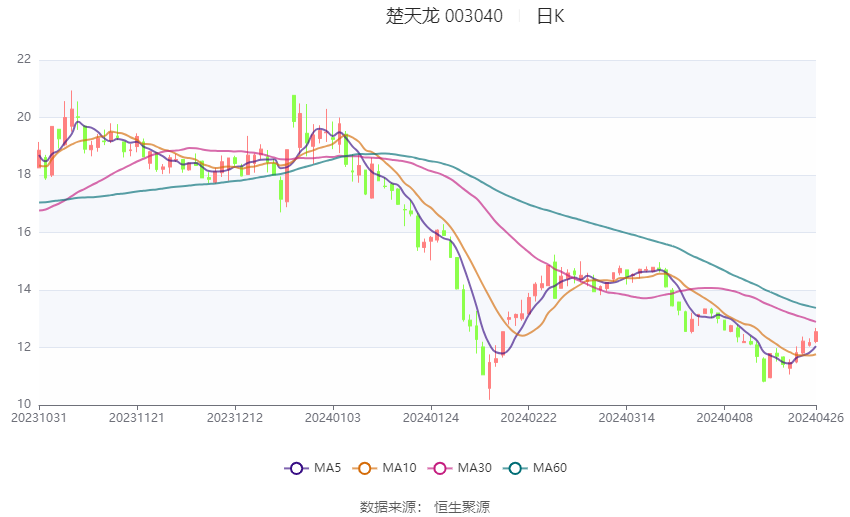
Task: Toggle the MA5 legend series
Action: pos(310,468)
